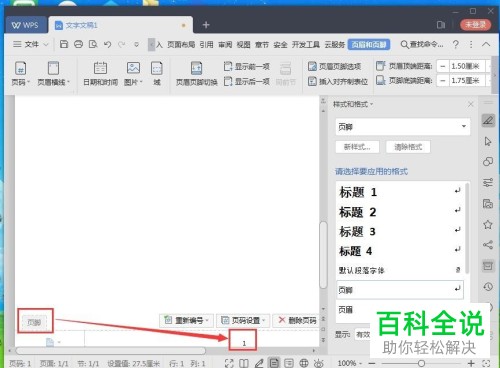
Task: Click the history clock icon in right sidebar
Action: pyautogui.click(x=488, y=287)
